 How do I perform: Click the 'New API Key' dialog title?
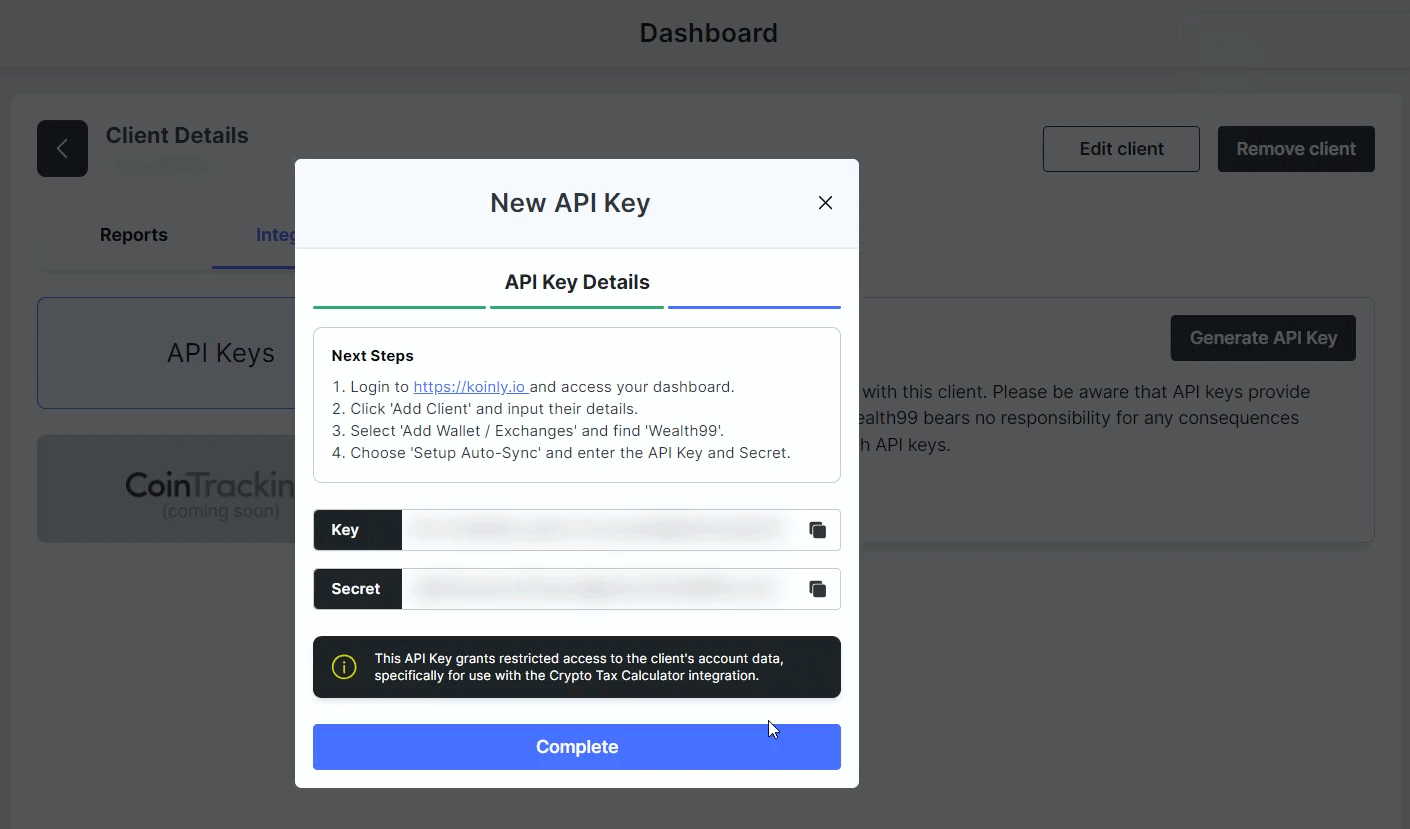click(570, 203)
